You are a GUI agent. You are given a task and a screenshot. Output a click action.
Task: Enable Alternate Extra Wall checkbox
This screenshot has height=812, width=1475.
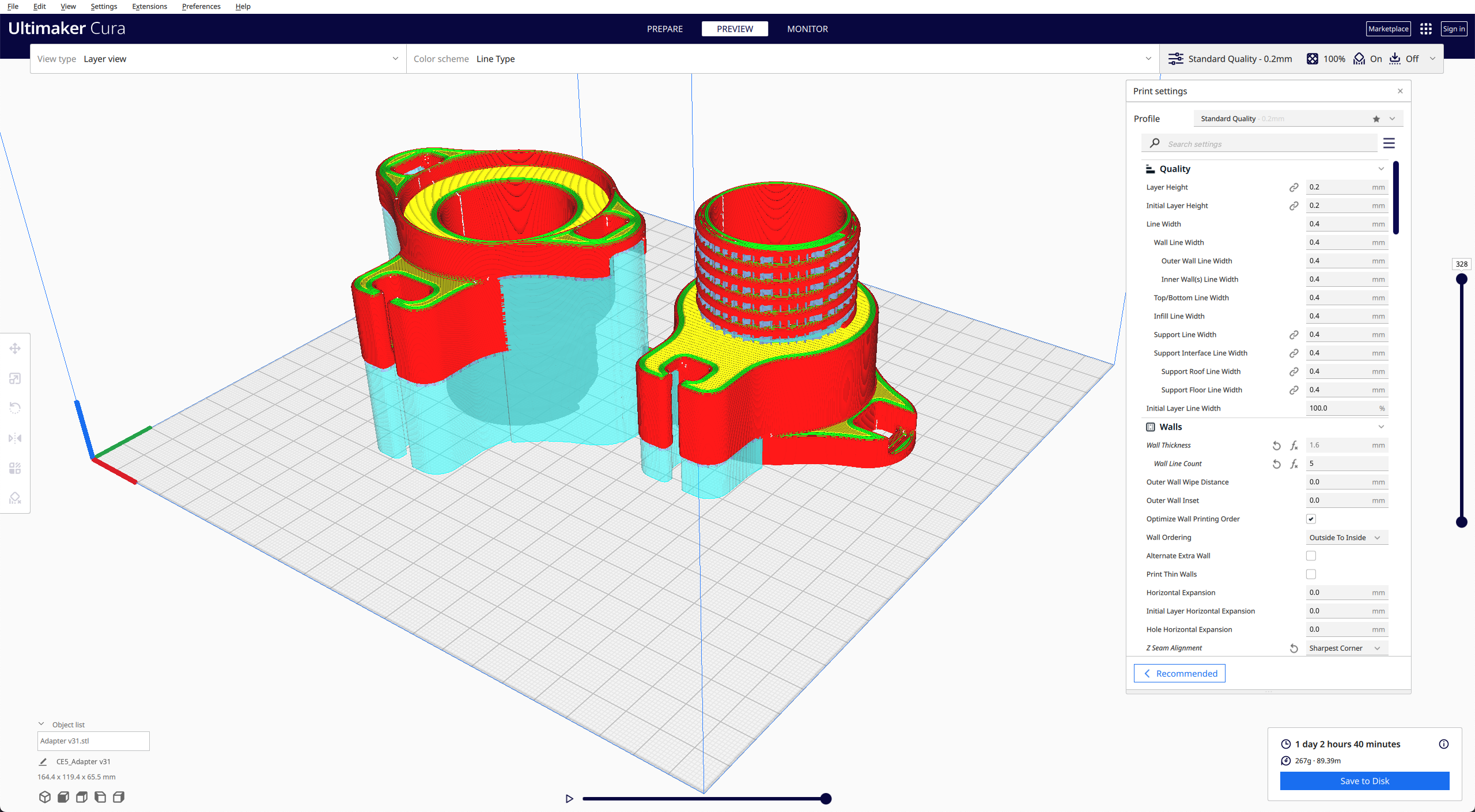click(1311, 556)
